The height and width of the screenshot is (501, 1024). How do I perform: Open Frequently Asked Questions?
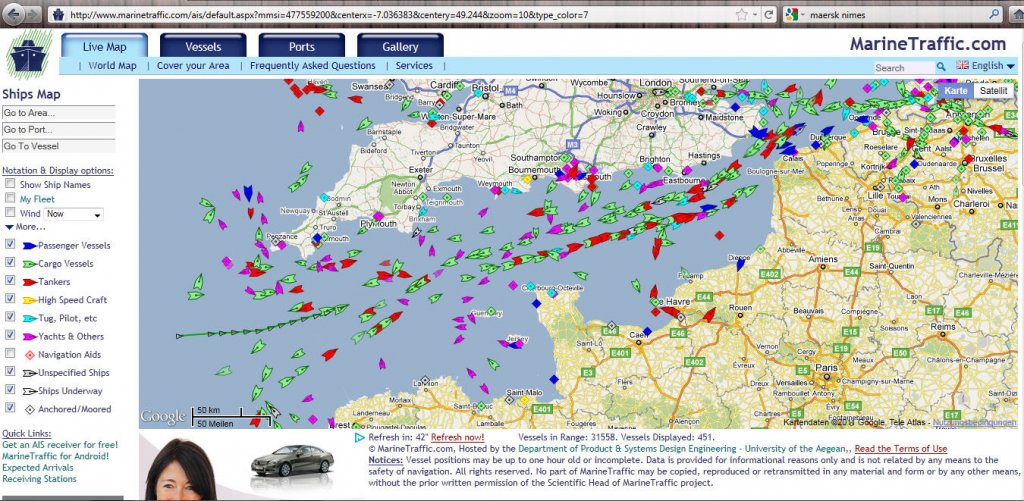click(x=313, y=65)
